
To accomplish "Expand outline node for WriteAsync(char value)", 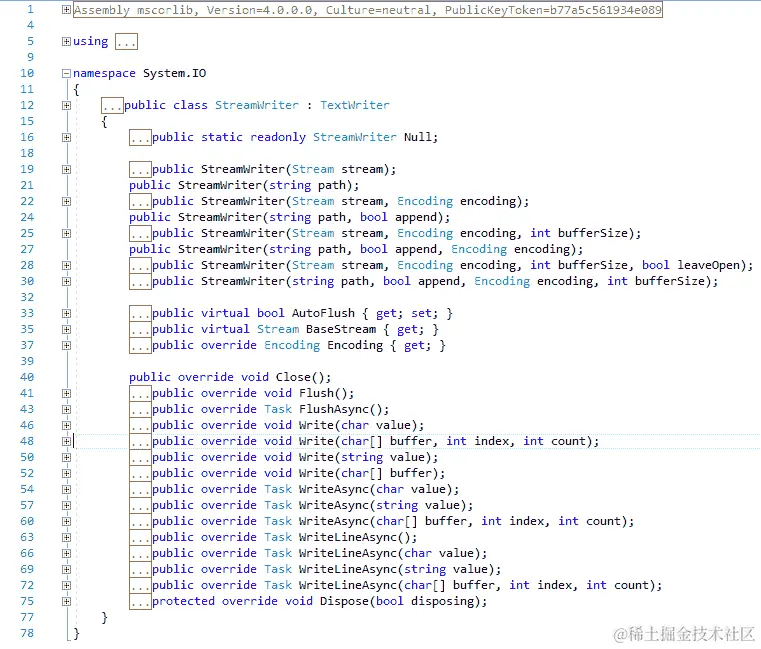I will click(x=66, y=490).
